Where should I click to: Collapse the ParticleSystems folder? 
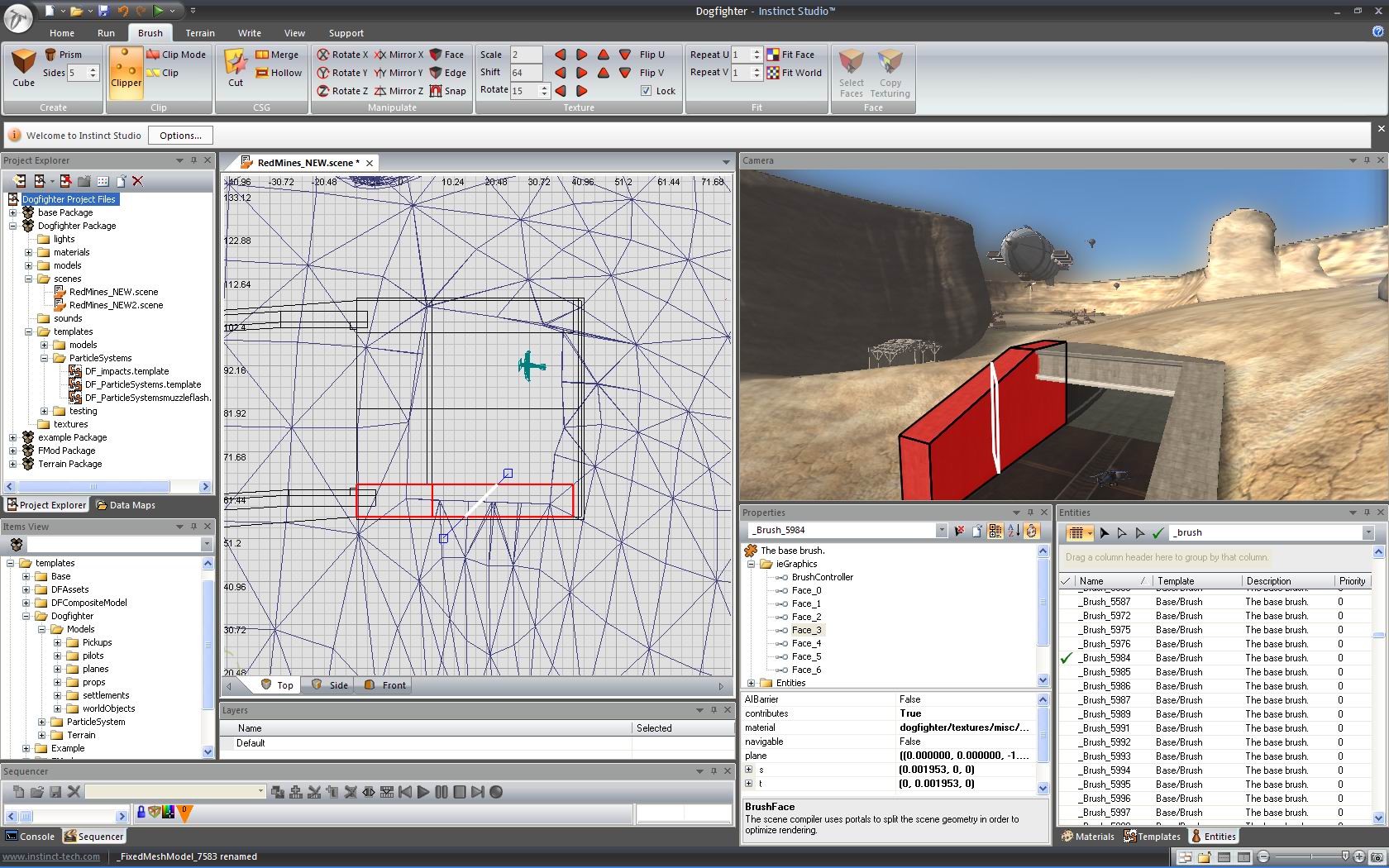(x=44, y=358)
